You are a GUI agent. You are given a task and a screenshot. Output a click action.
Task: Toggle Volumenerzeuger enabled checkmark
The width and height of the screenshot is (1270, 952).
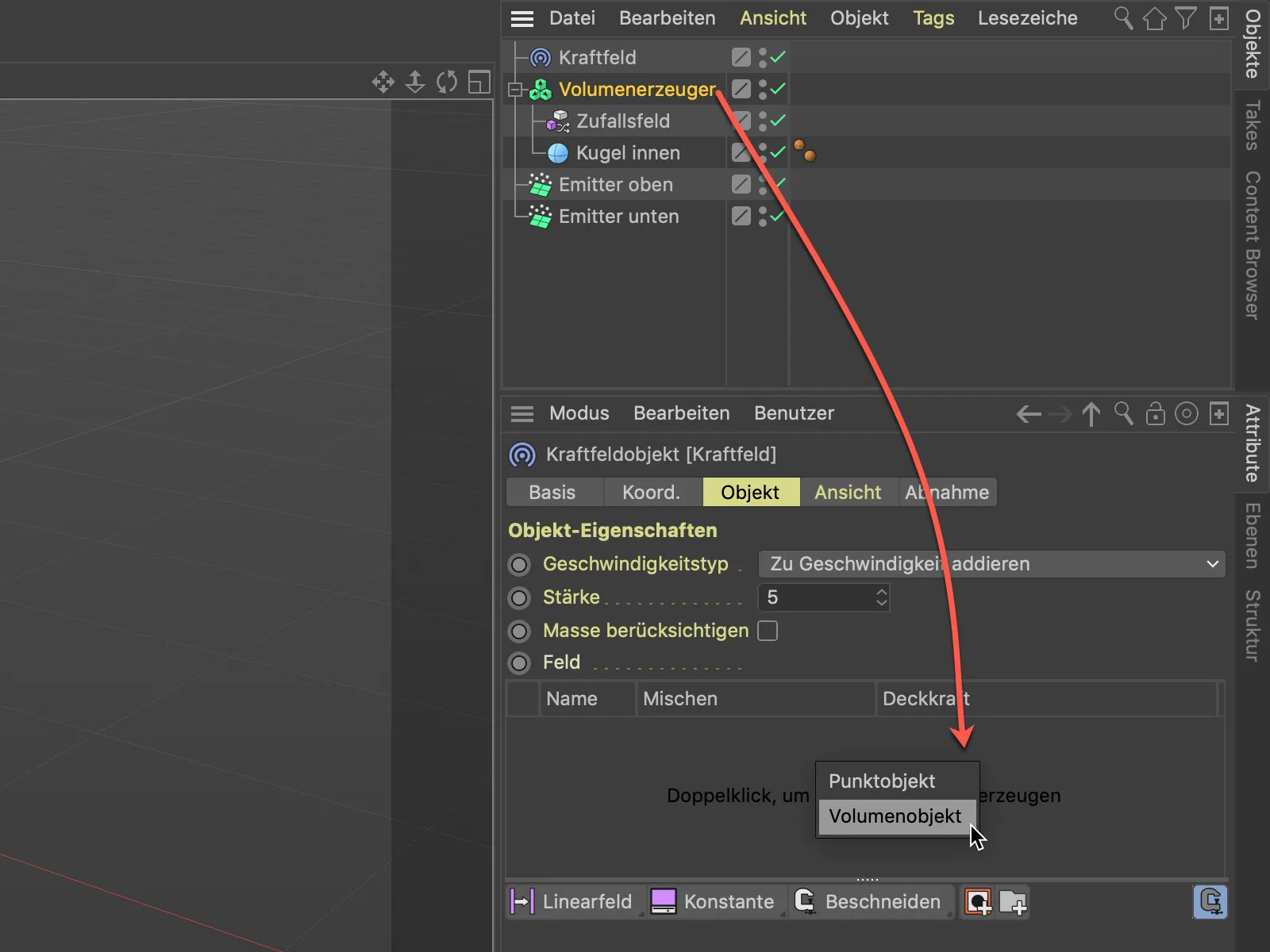pyautogui.click(x=778, y=89)
